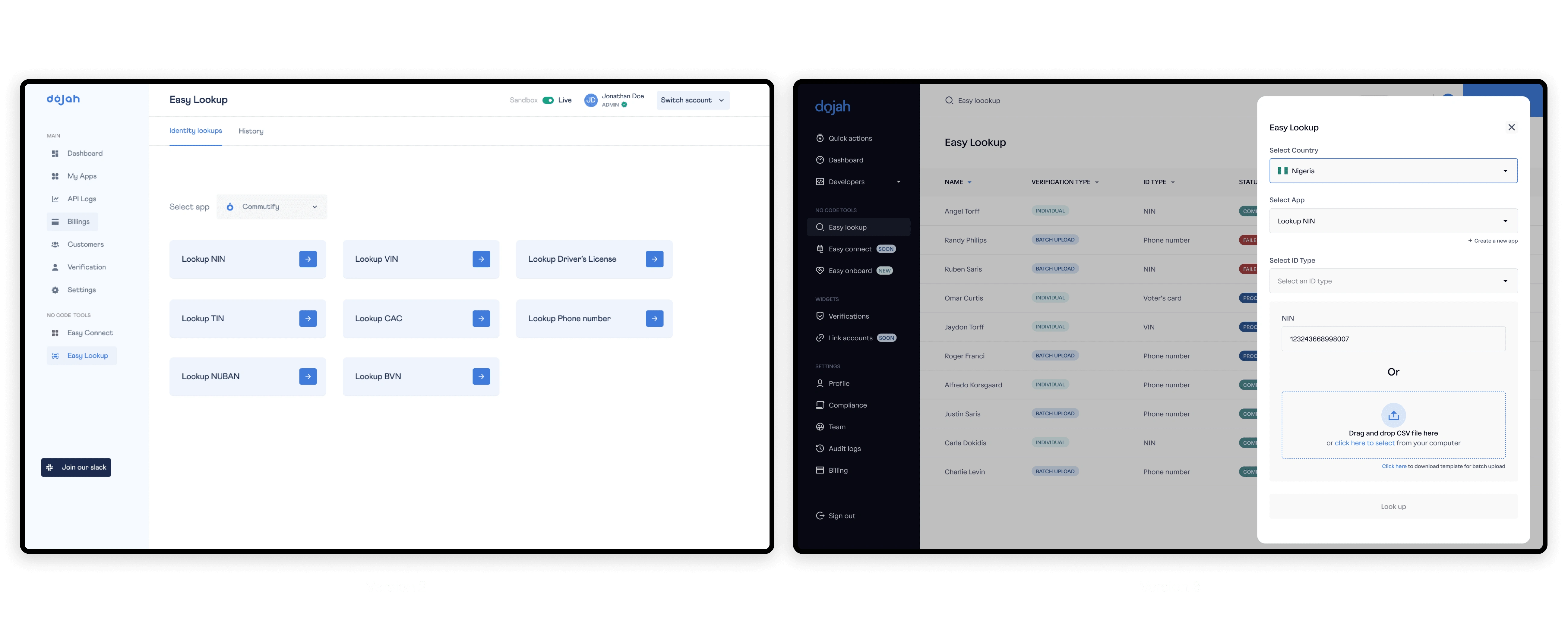Screen dimensions: 1568x633
Task: Click the Lookup BVN arrow icon
Action: (x=481, y=376)
